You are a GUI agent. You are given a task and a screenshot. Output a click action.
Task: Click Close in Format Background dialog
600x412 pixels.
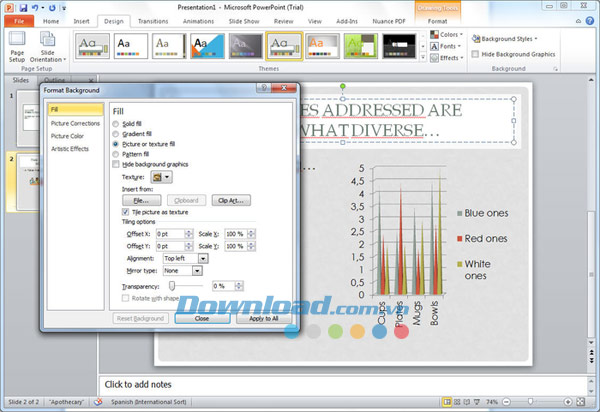click(202, 318)
